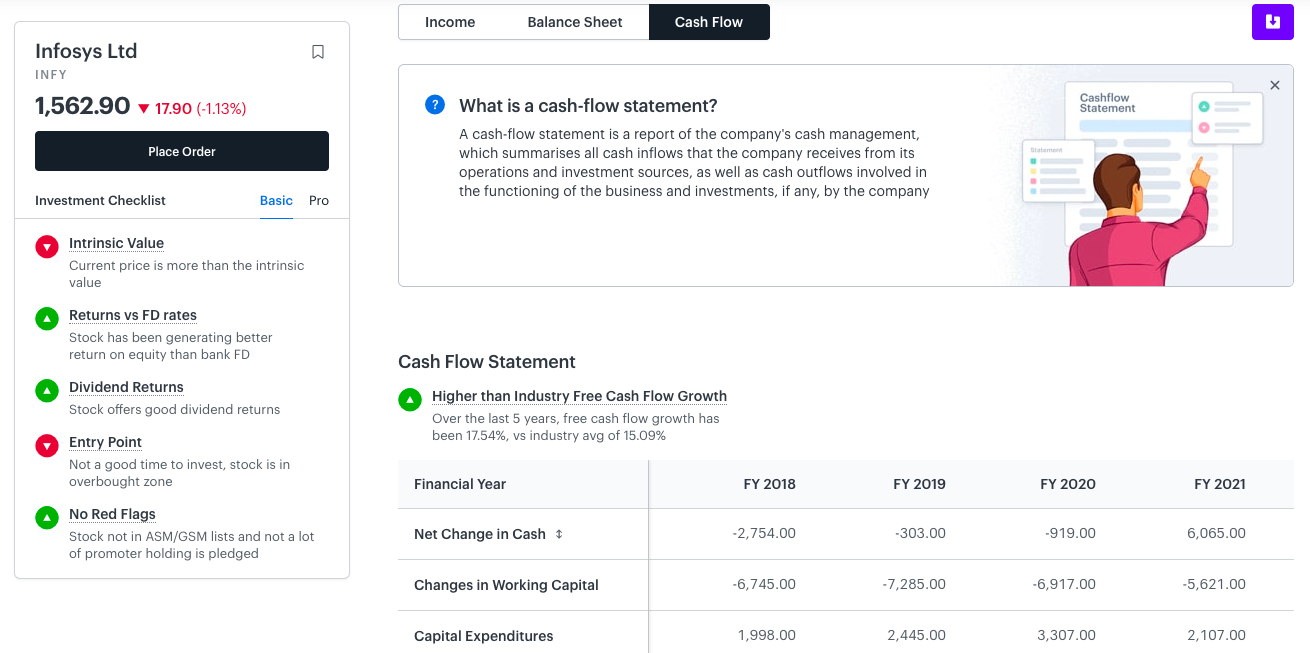Click the FY 2018 column header
Screen dimensions: 1310x653
(769, 484)
